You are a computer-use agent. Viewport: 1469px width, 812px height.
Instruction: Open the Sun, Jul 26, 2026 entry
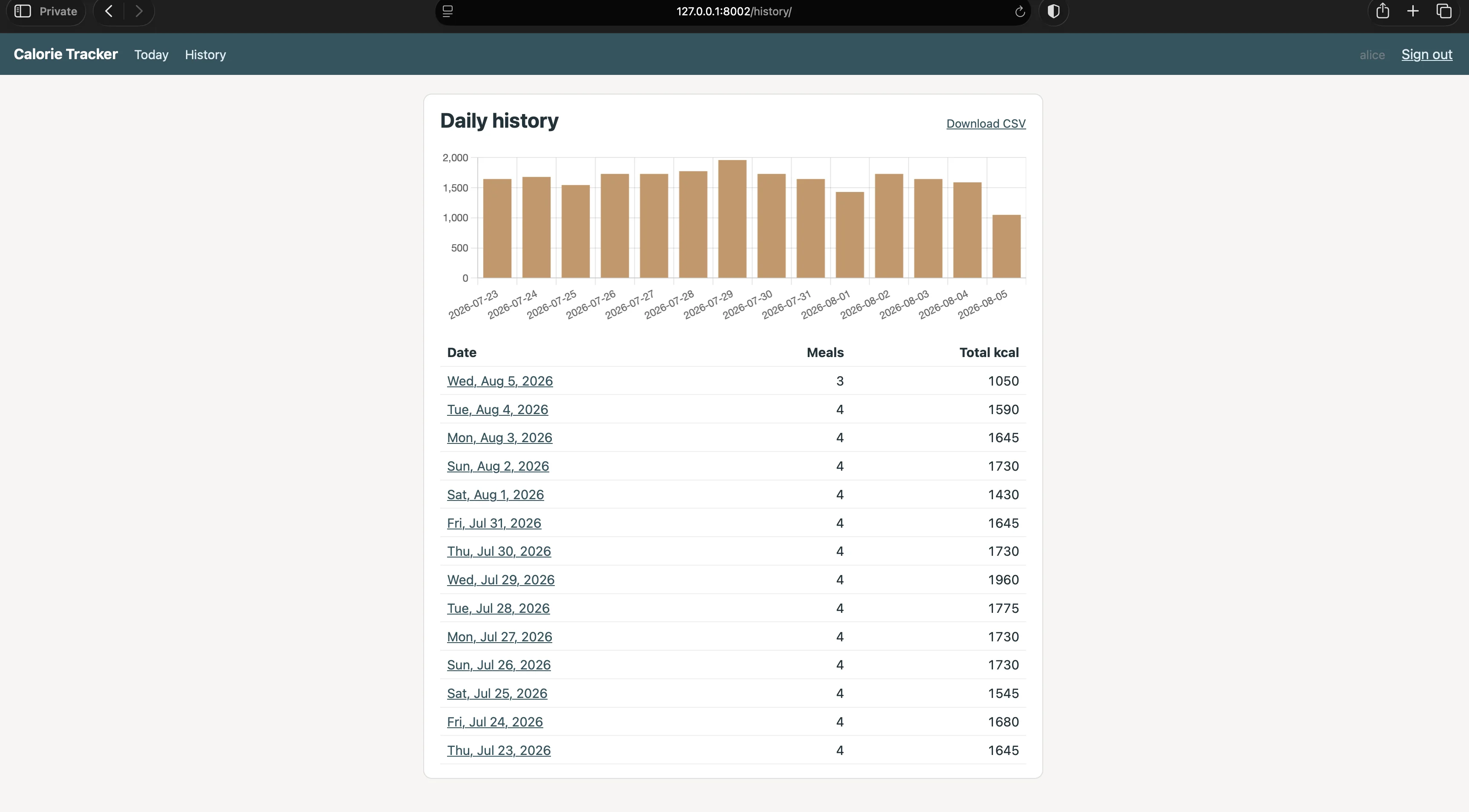pos(499,665)
